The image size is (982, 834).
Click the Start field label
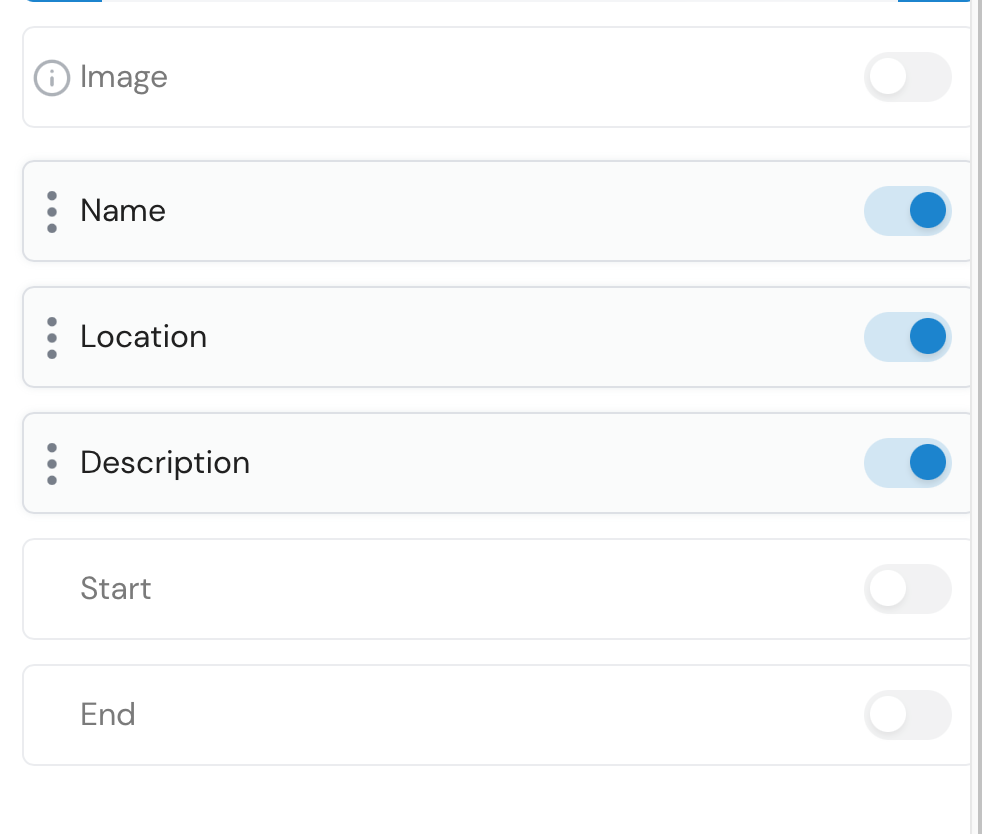pos(116,589)
